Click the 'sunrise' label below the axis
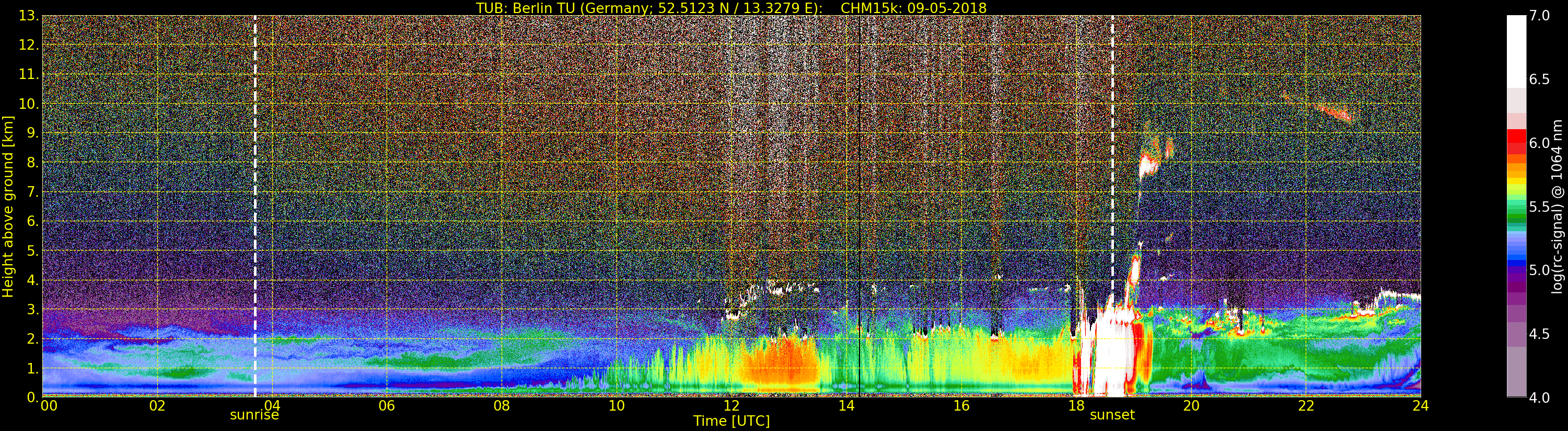Screen dimensions: 1568x431 (x=254, y=415)
